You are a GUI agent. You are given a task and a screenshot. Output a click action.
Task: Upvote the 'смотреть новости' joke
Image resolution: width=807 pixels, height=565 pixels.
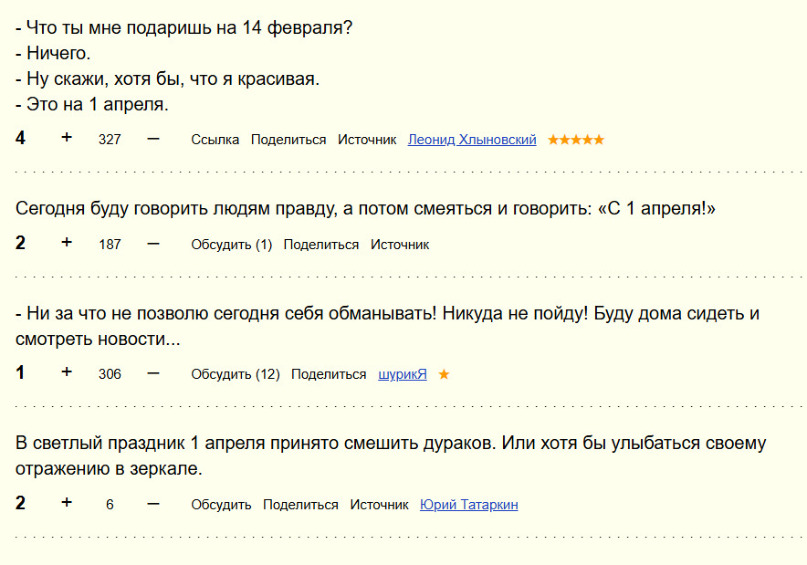67,373
